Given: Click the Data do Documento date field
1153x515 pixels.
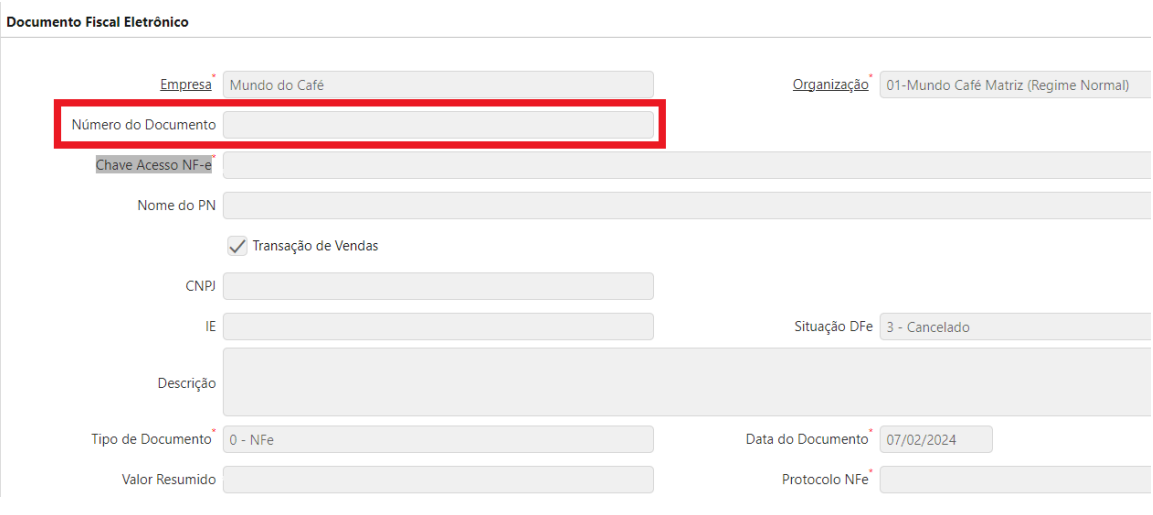Looking at the screenshot, I should pyautogui.click(x=936, y=439).
